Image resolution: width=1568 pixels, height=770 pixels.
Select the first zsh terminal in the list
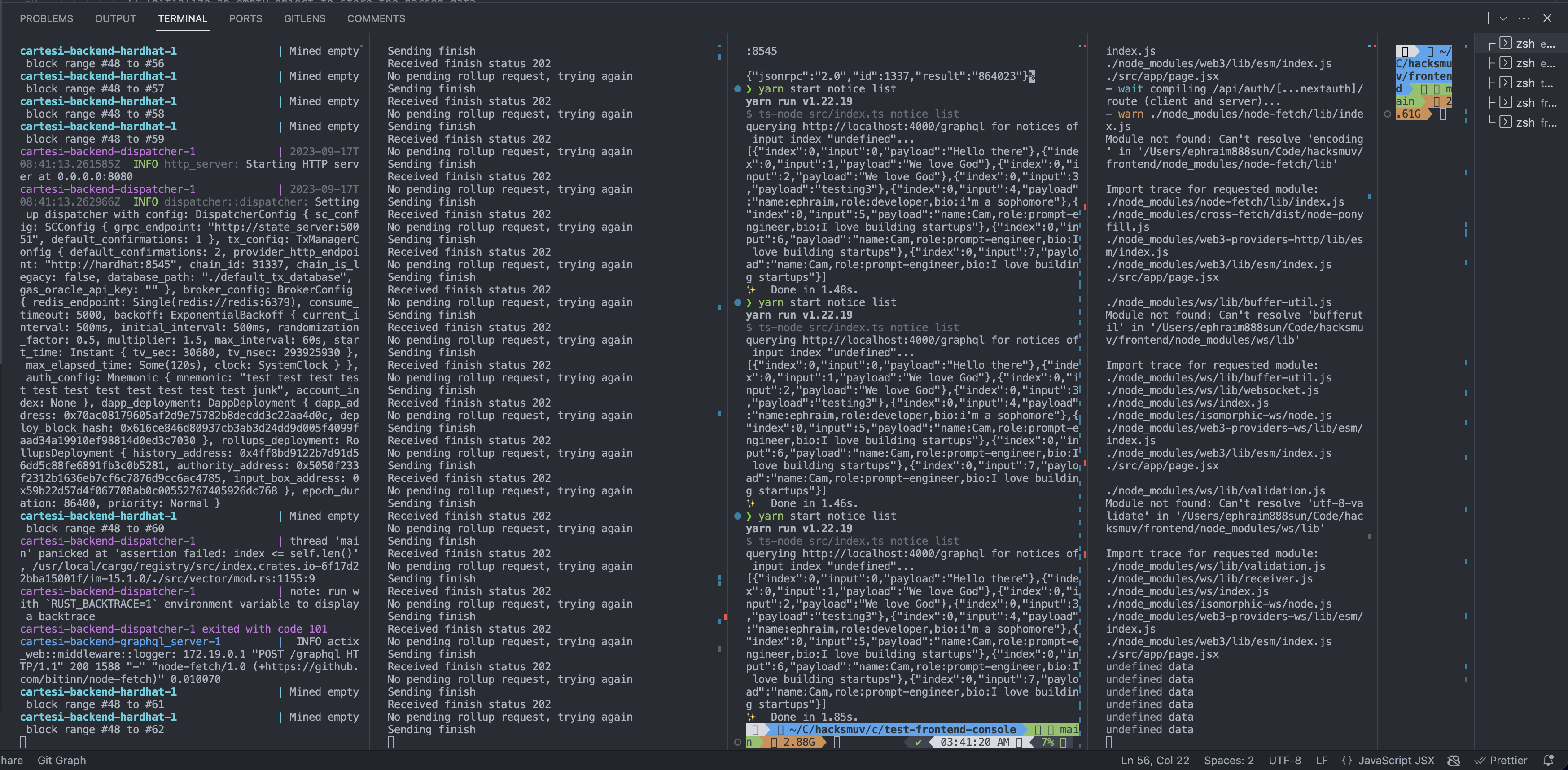1528,44
